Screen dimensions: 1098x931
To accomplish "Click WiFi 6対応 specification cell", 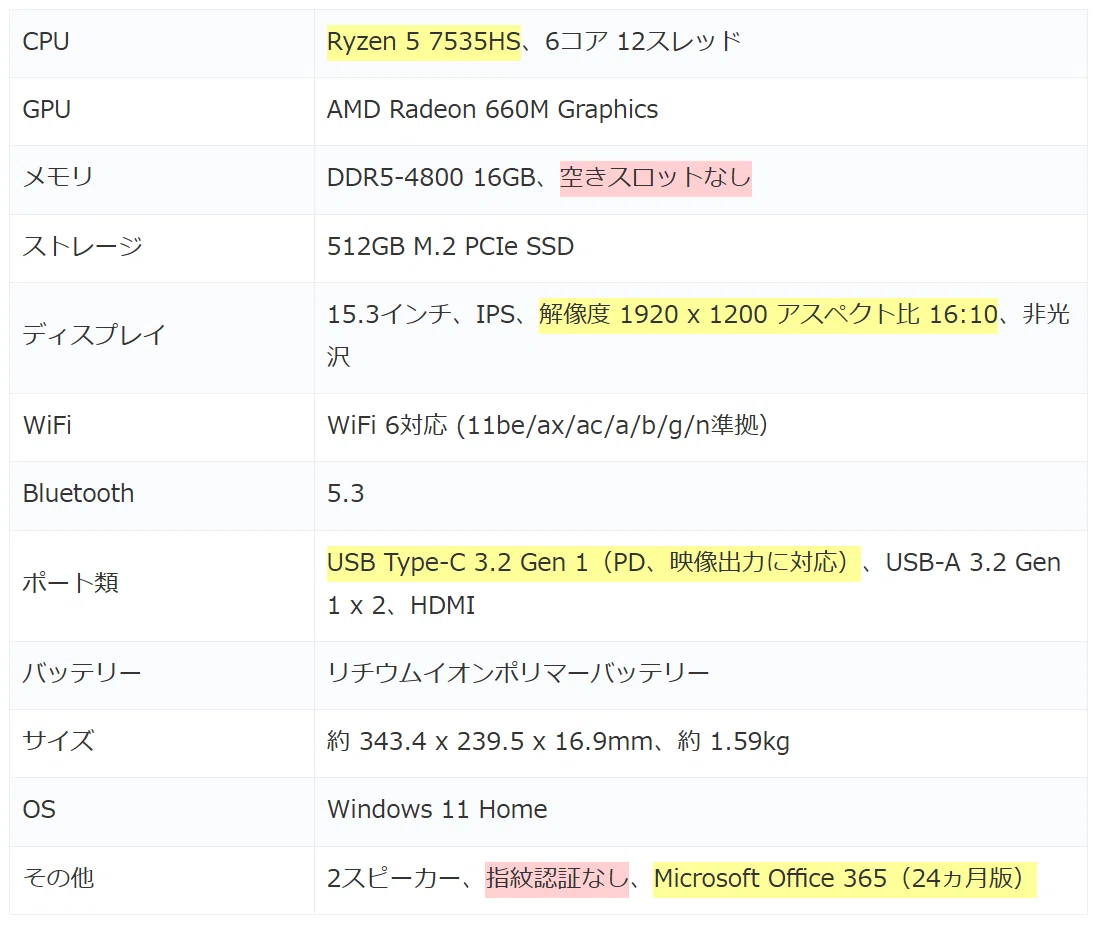I will pyautogui.click(x=548, y=425).
